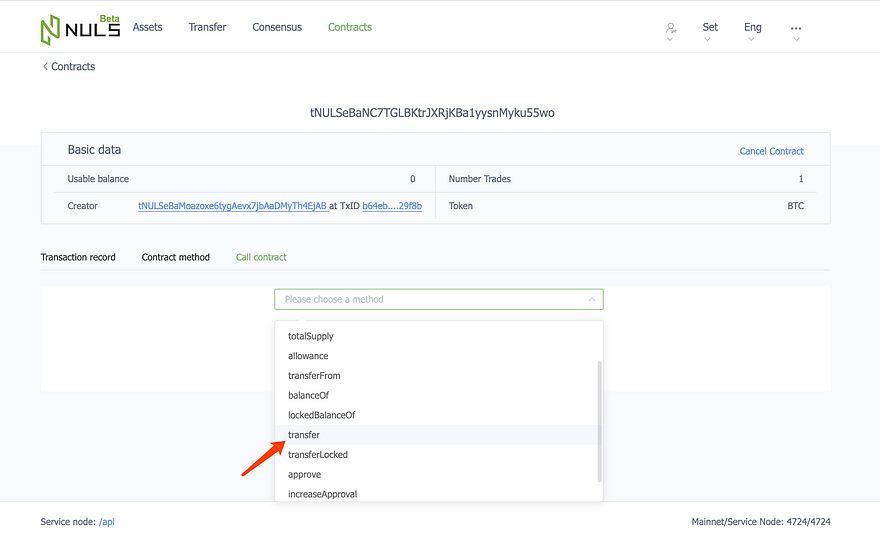Collapse the method dropdown using its arrow
This screenshot has width=880, height=540.
pyautogui.click(x=592, y=300)
